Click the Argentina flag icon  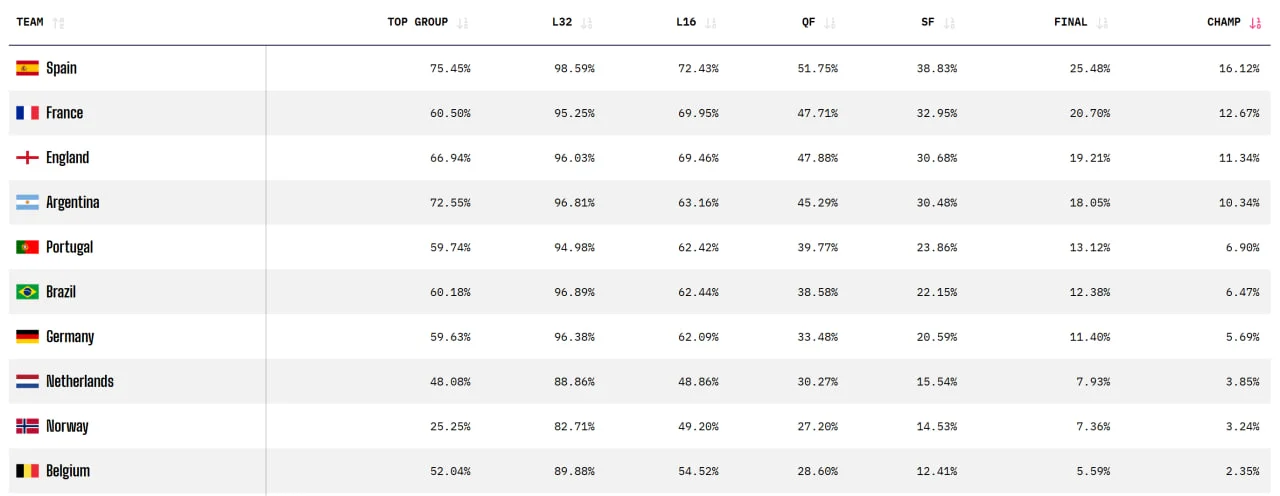27,202
